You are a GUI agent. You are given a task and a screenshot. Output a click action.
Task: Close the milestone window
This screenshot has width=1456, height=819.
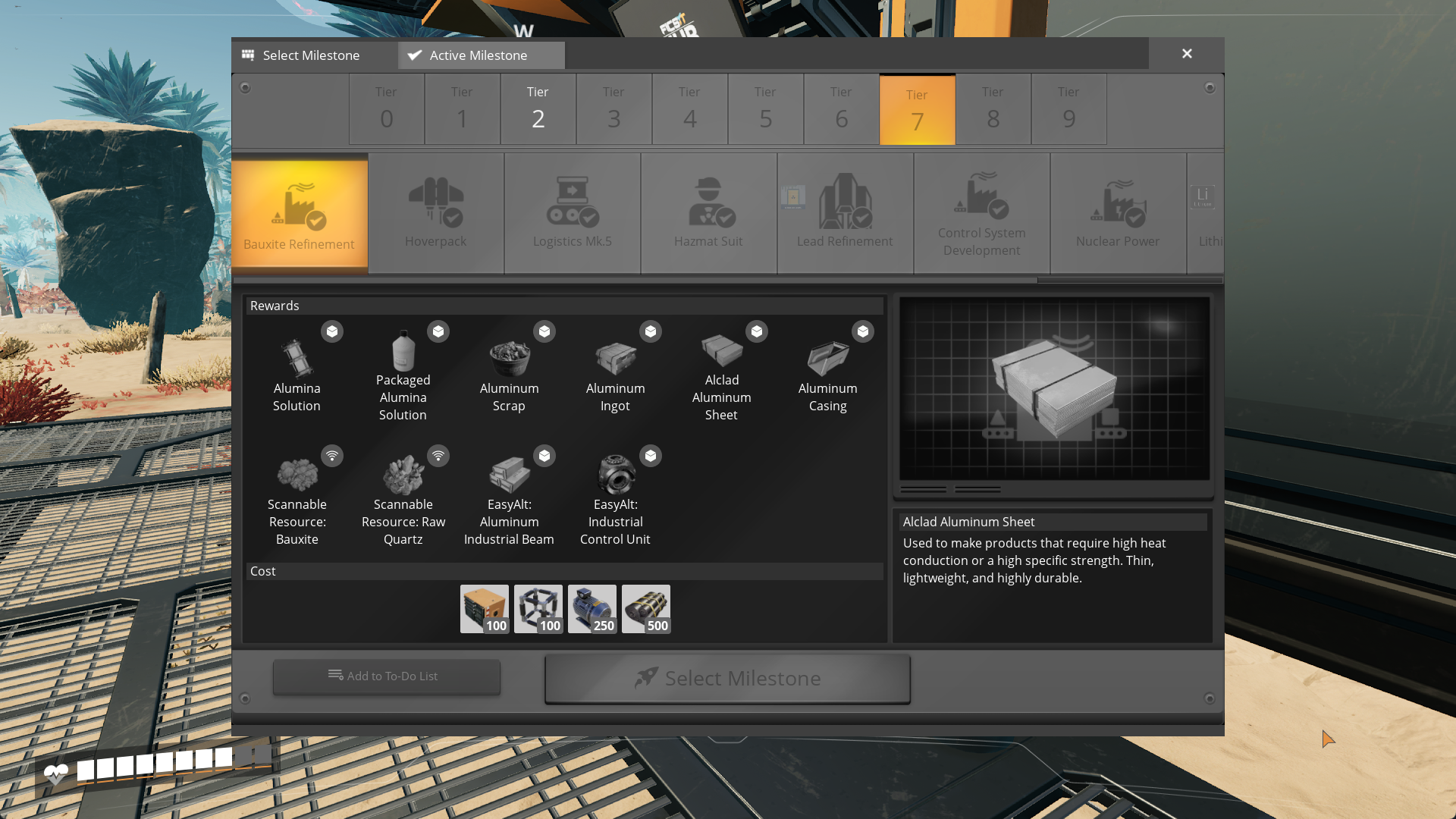pos(1187,54)
